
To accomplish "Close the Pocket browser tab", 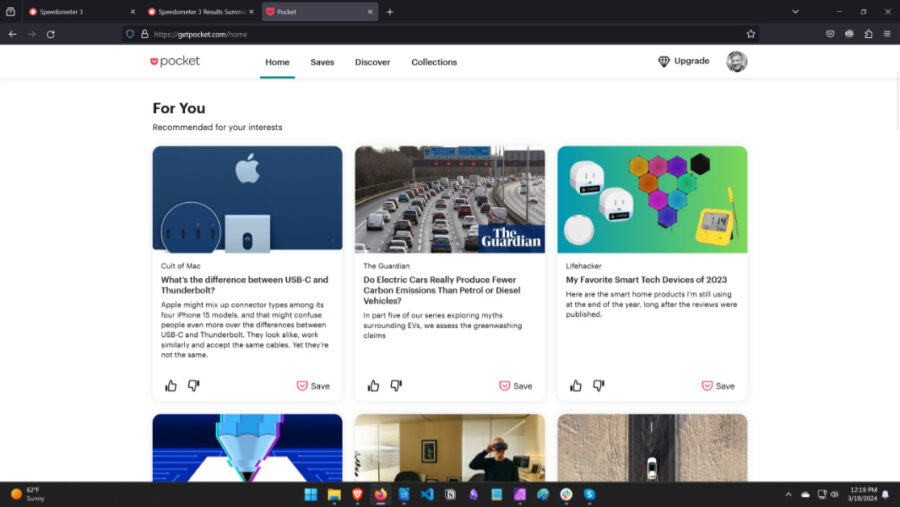I will 370,11.
